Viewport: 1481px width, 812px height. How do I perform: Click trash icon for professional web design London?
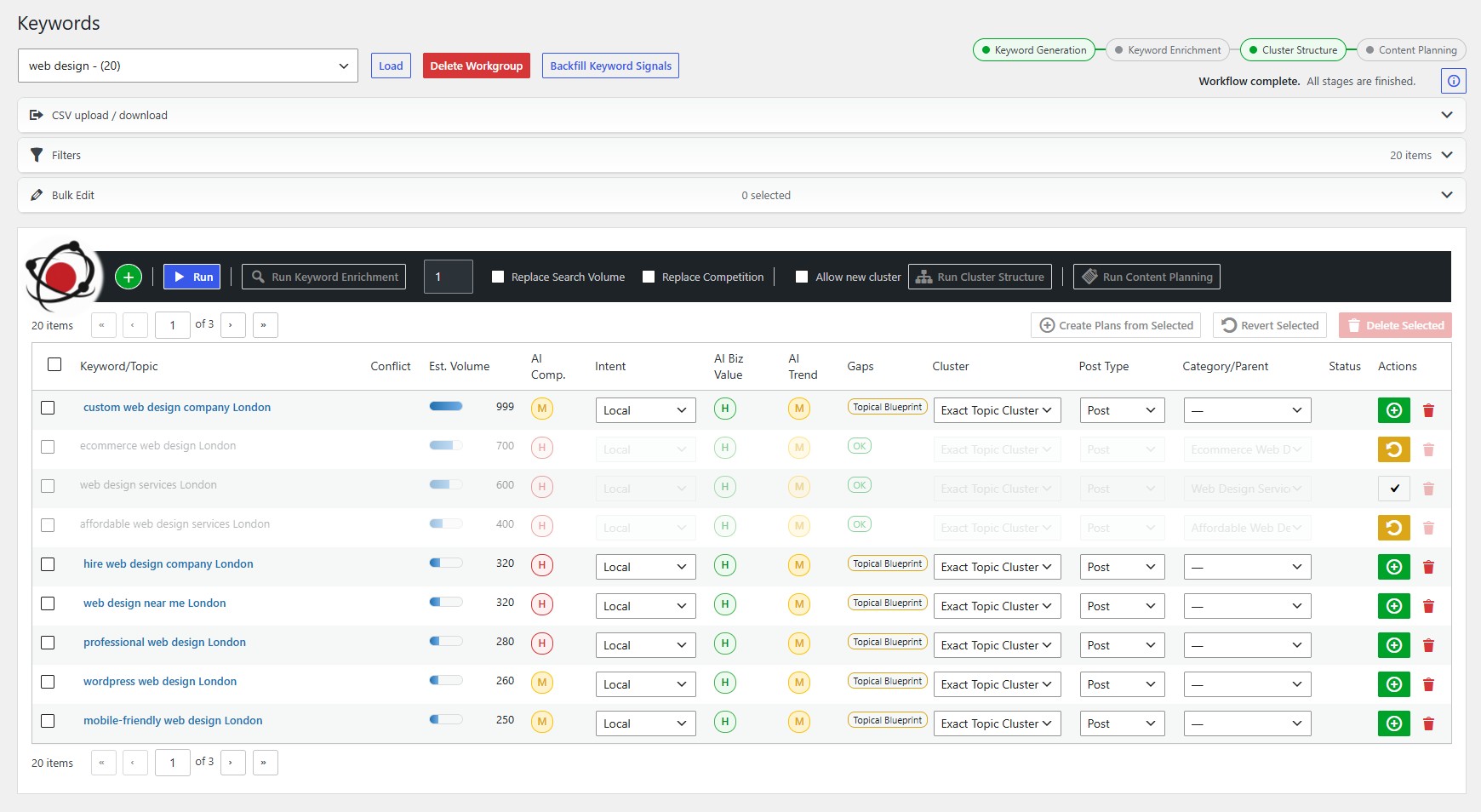[x=1429, y=645]
